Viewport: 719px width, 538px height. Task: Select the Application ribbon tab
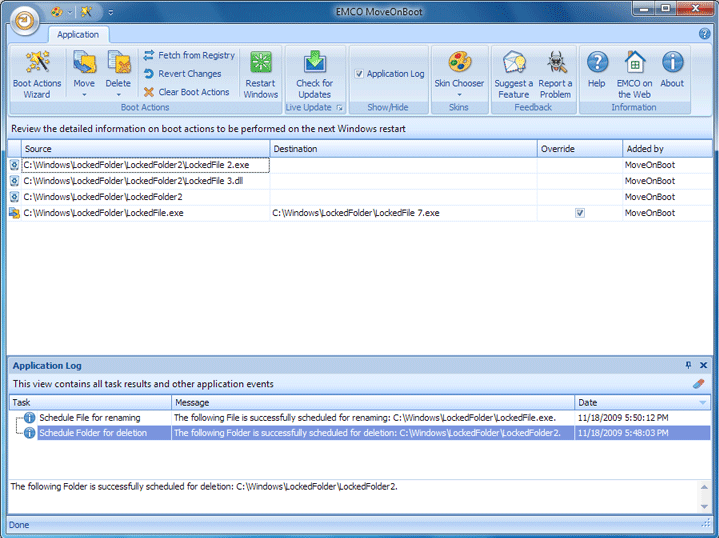[x=78, y=34]
